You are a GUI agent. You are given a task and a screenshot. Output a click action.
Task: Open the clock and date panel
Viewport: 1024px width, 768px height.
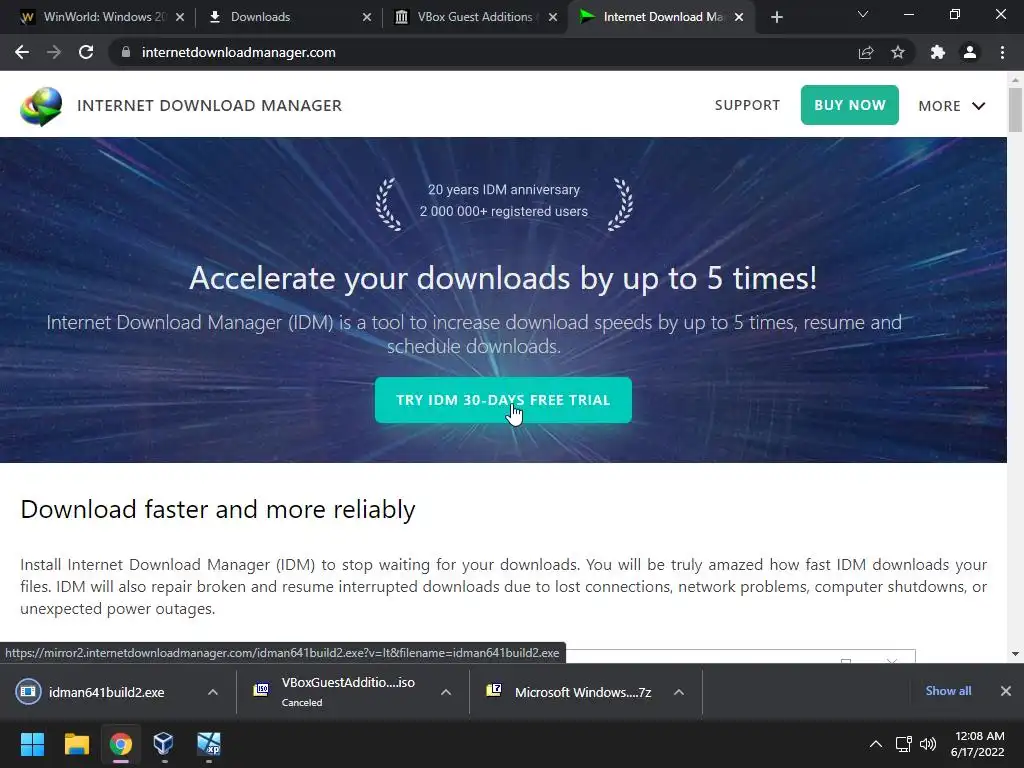point(978,744)
